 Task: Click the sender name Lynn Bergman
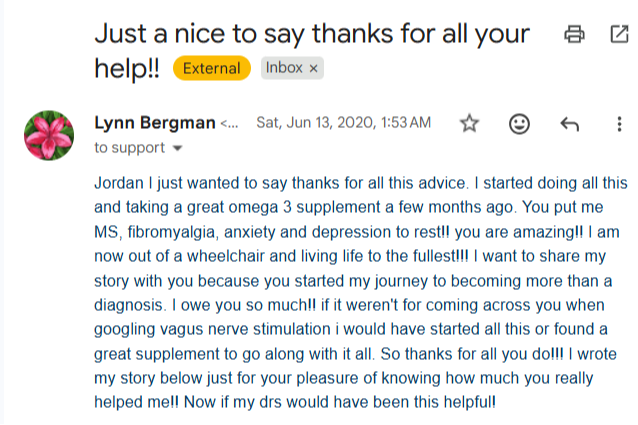pos(154,123)
